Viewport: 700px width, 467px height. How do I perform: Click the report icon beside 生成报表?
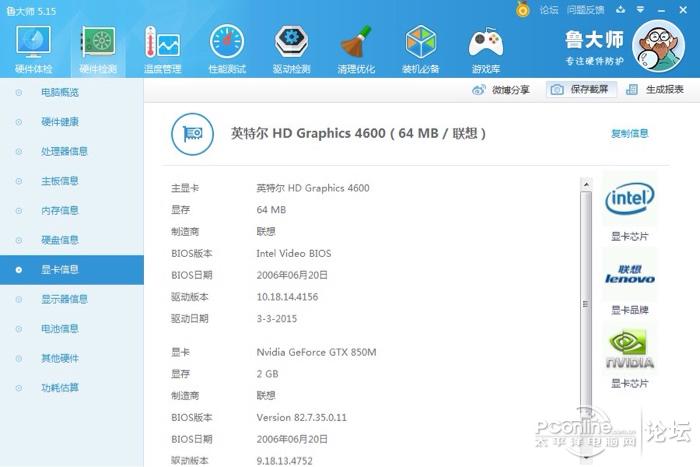(632, 90)
